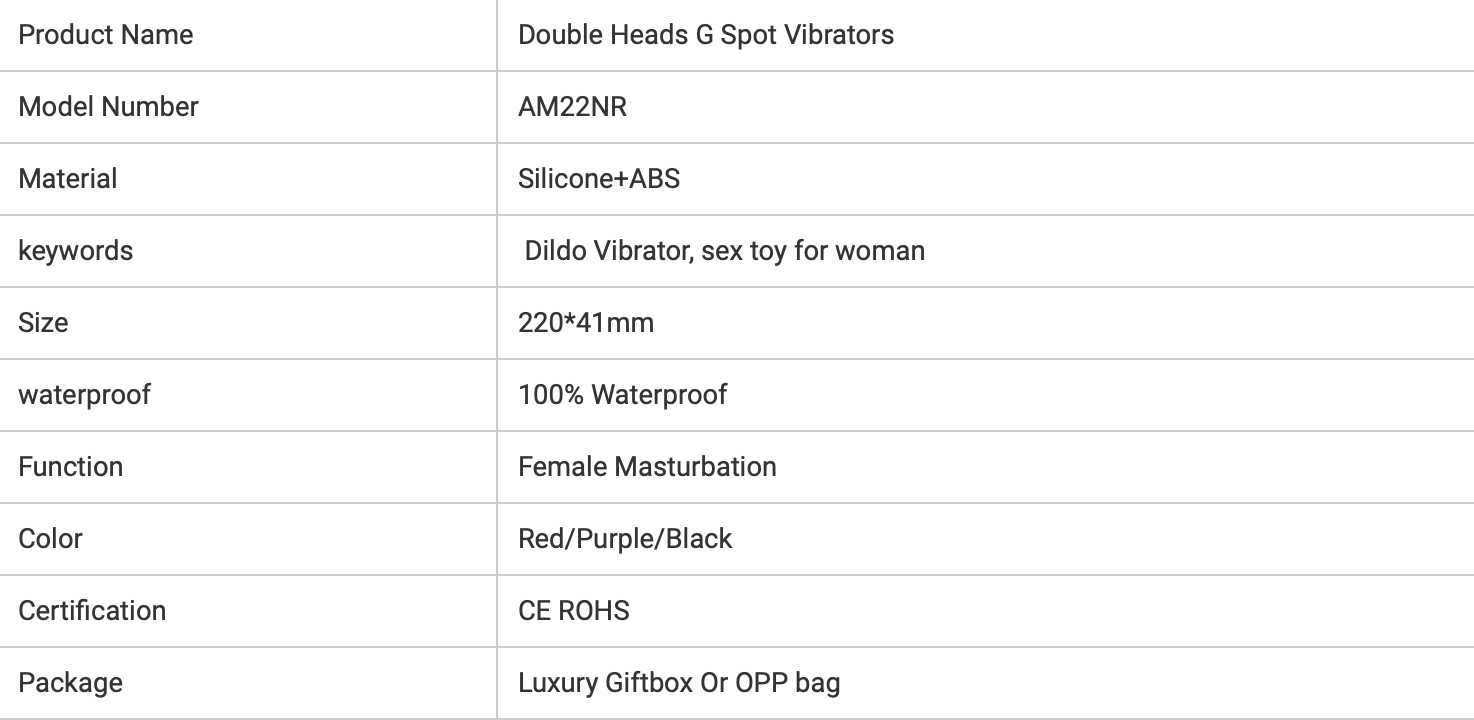Viewport: 1474px width, 720px height.
Task: Click the "Model Number" label
Action: pos(108,107)
